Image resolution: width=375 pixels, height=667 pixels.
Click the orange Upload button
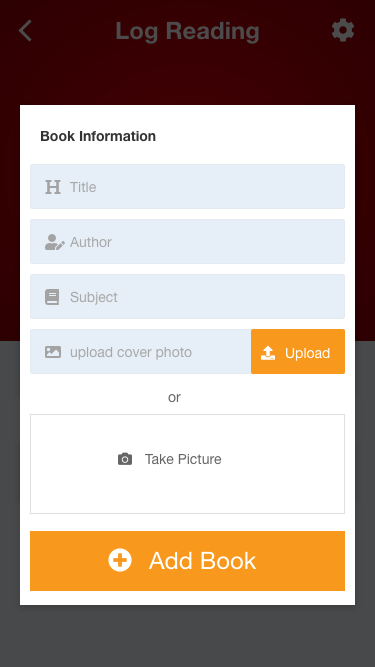(x=298, y=351)
